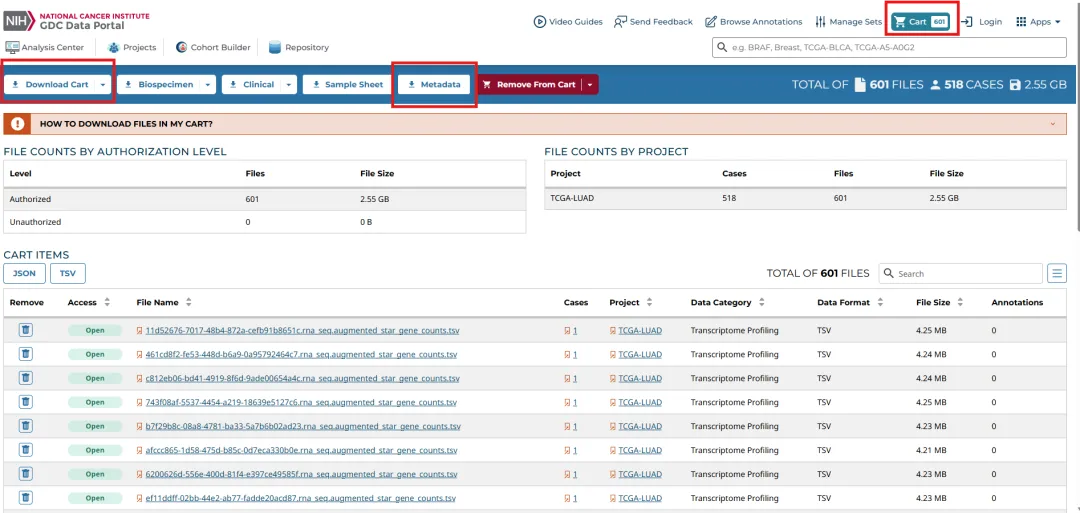Open the Cohort Builder tab
This screenshot has width=1080, height=513.
[214, 48]
